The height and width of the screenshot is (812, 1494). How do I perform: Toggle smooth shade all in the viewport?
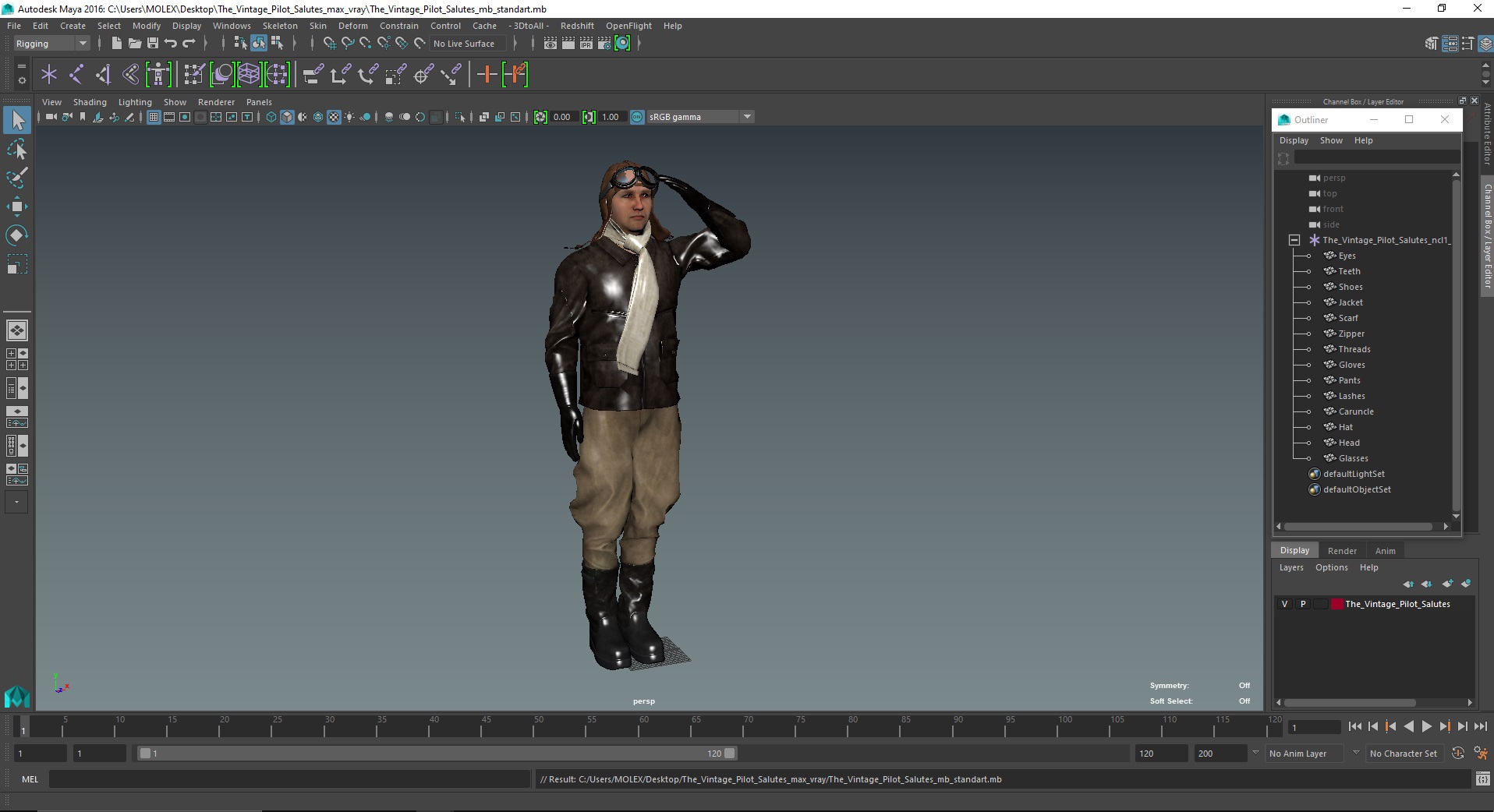click(x=287, y=117)
